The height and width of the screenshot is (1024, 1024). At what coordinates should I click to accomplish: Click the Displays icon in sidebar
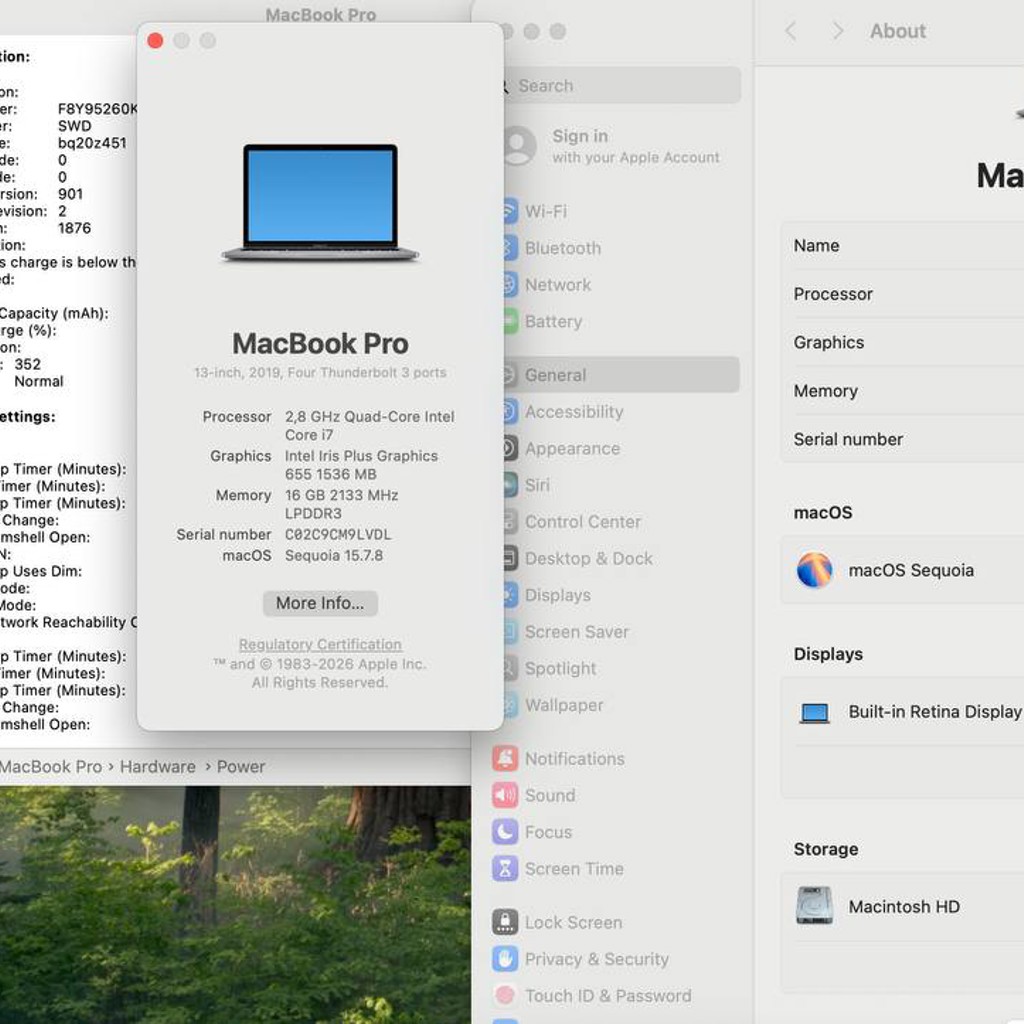tap(510, 595)
